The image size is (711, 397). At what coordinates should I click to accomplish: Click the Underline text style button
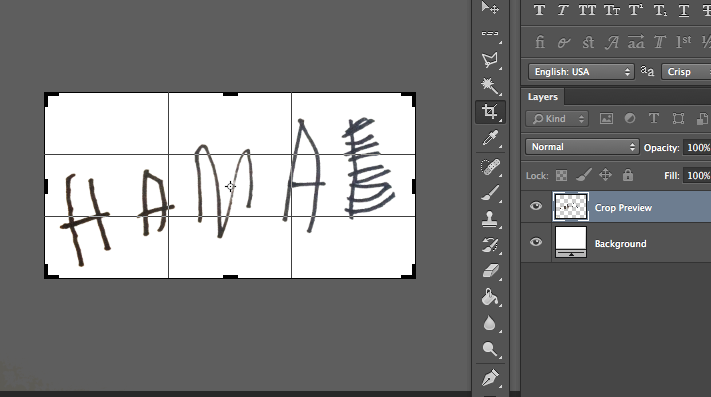tap(684, 10)
